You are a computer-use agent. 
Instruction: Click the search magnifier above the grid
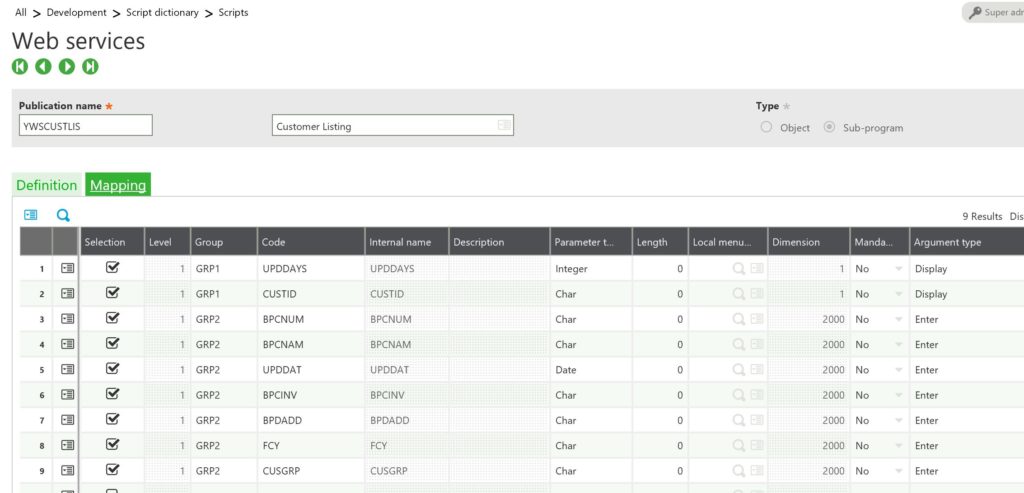click(63, 215)
